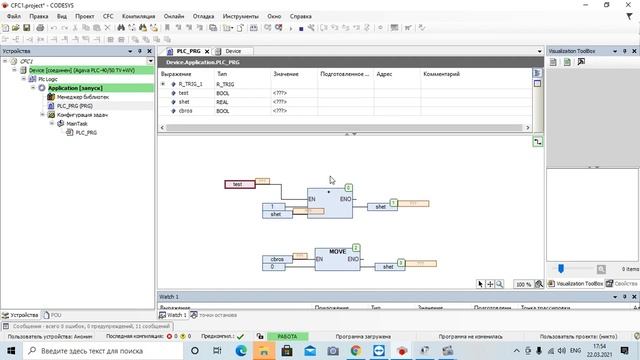
Task: Click the Find binoculars icon
Action: pos(121,28)
